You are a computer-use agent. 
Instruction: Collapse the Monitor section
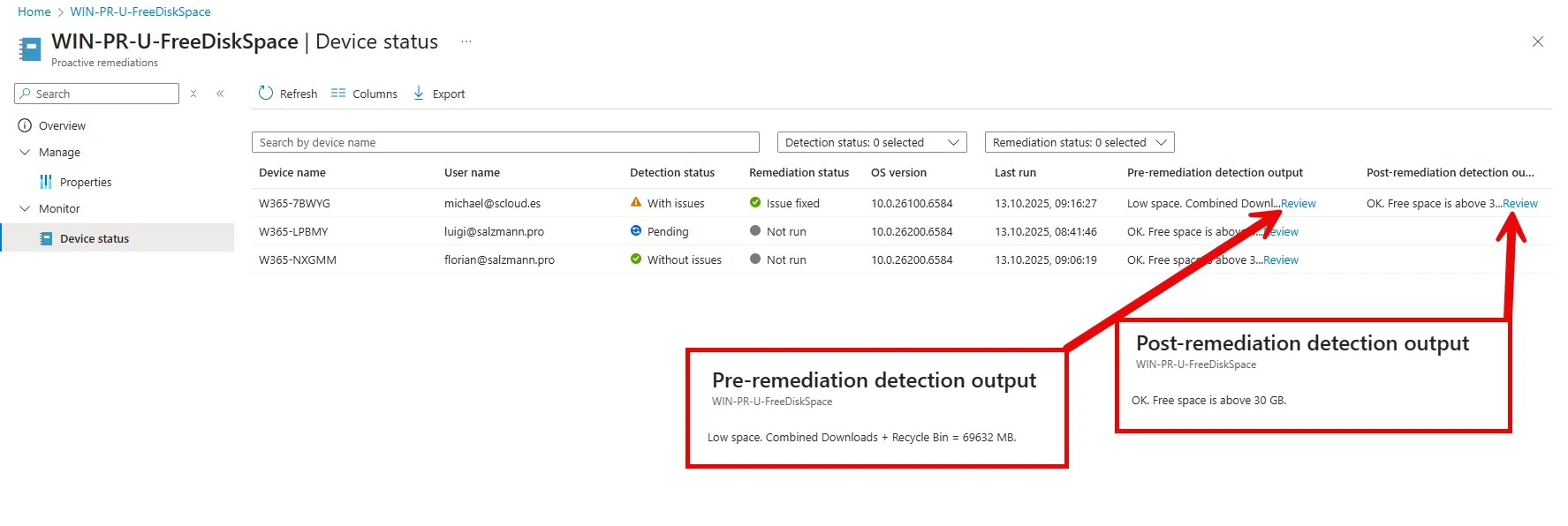point(25,208)
